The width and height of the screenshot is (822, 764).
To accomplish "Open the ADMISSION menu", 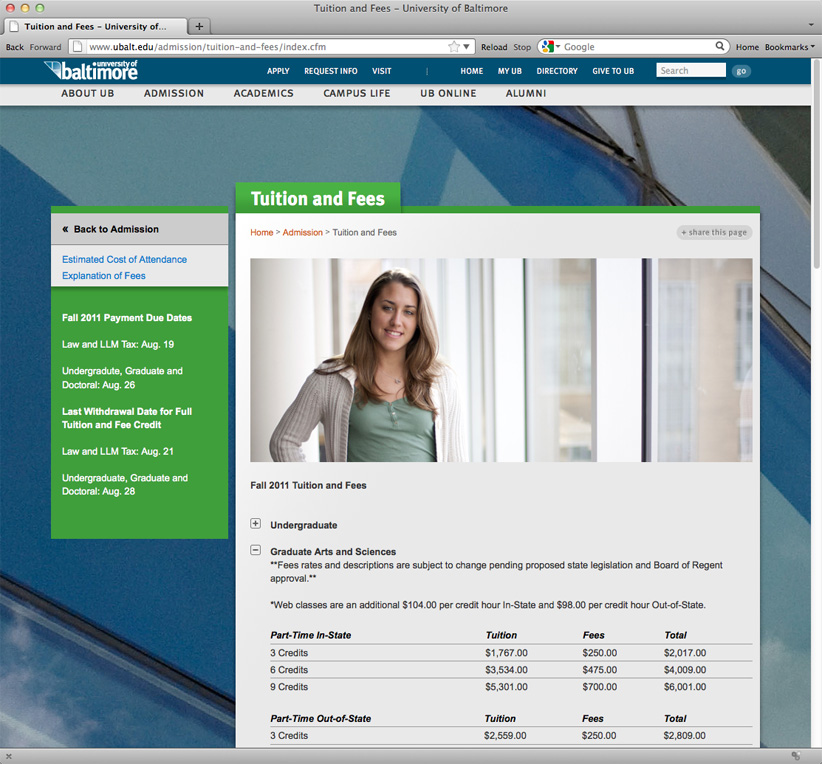I will (174, 93).
